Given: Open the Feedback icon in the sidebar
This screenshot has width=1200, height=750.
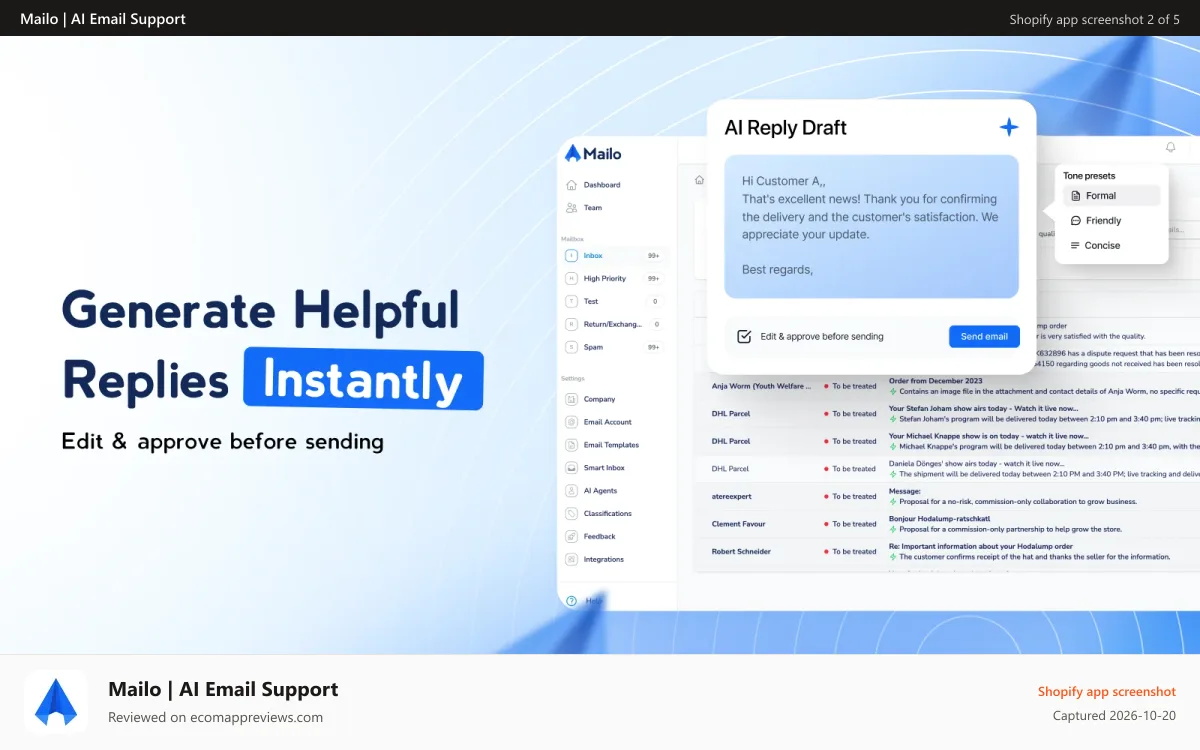Looking at the screenshot, I should click(571, 537).
